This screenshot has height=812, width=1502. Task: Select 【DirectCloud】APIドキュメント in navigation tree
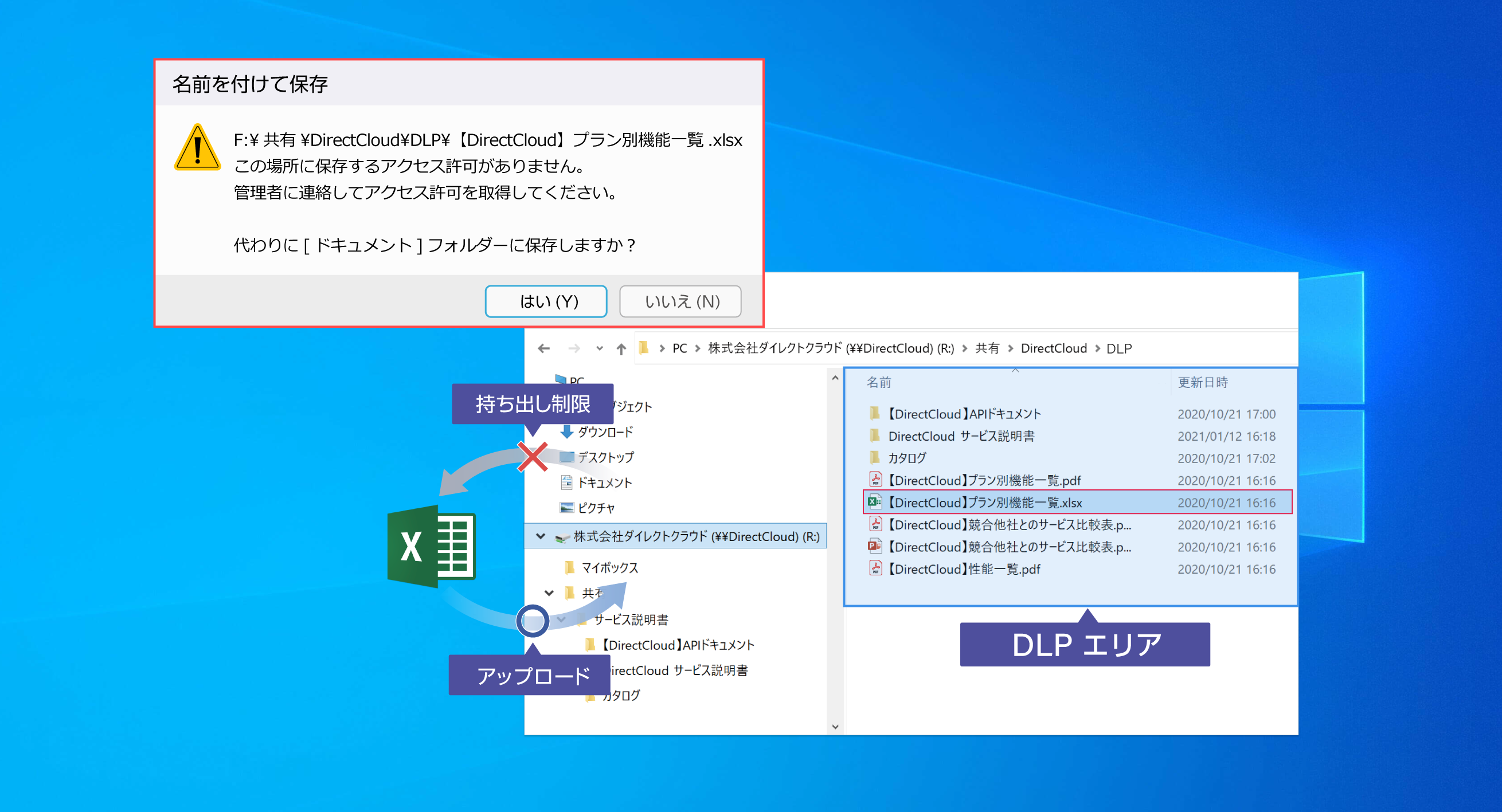(x=678, y=645)
